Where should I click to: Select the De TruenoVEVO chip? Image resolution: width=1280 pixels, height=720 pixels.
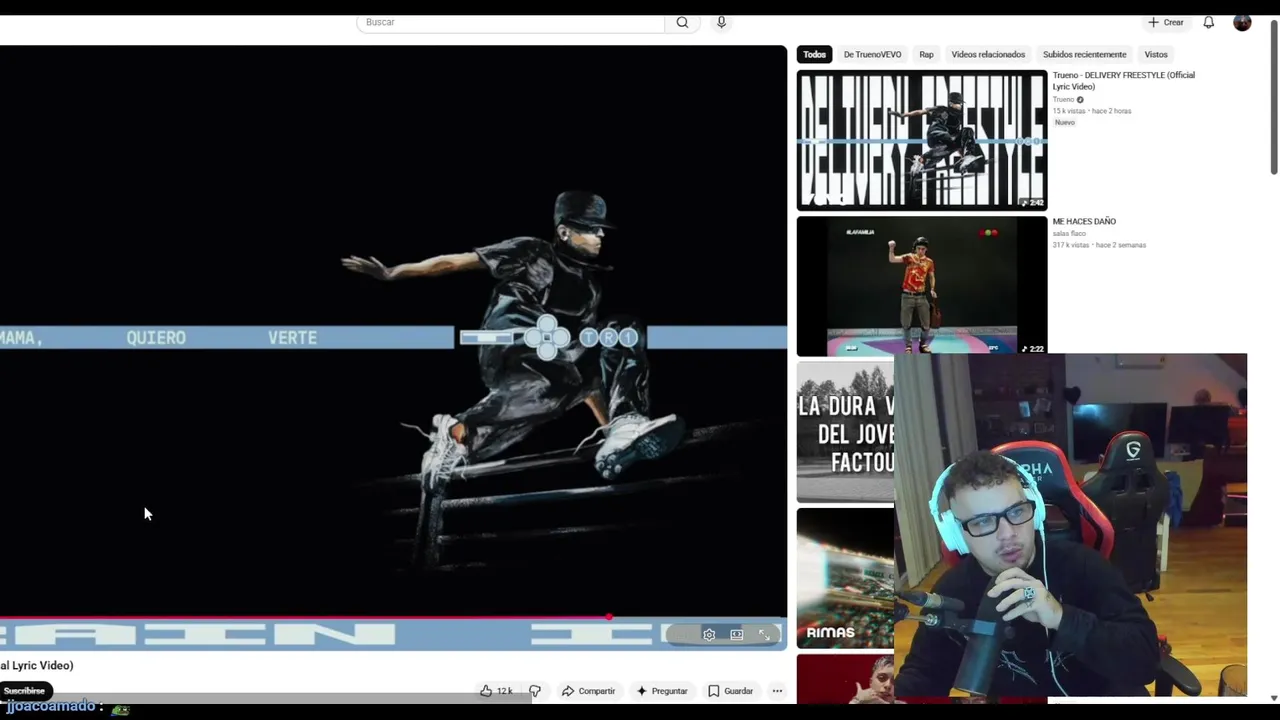pos(872,54)
